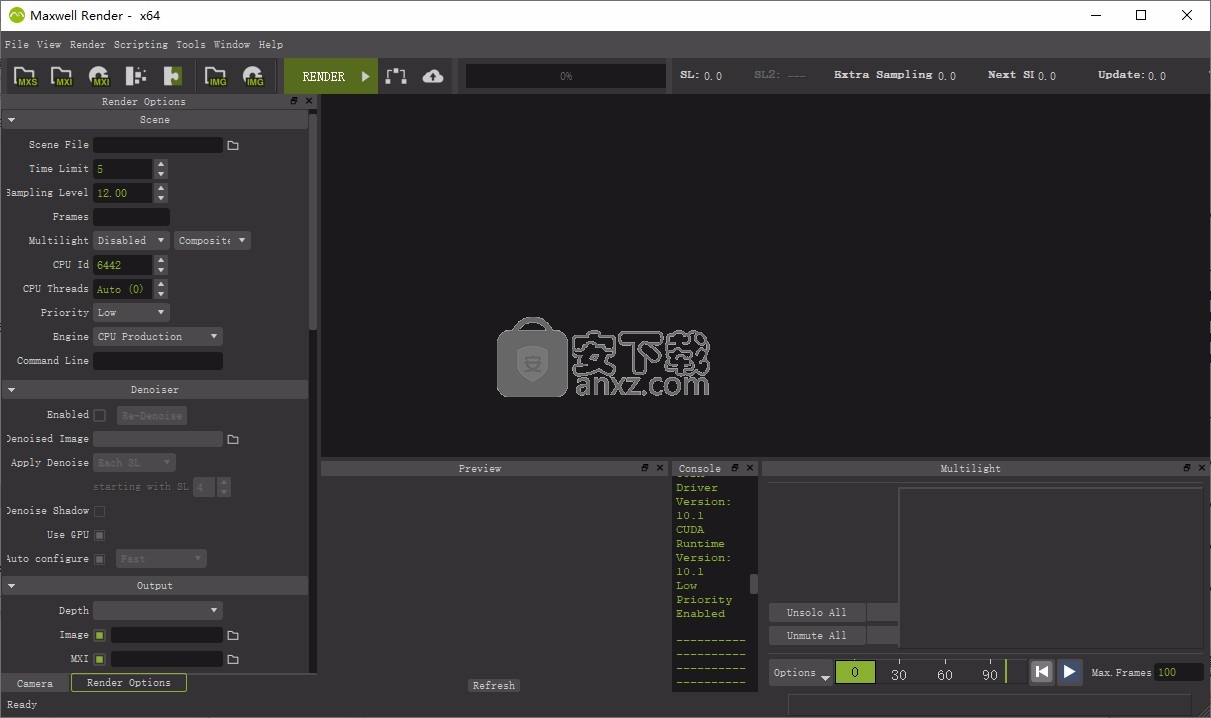
Task: Toggle the Denoise Shadow checkbox
Action: point(100,511)
